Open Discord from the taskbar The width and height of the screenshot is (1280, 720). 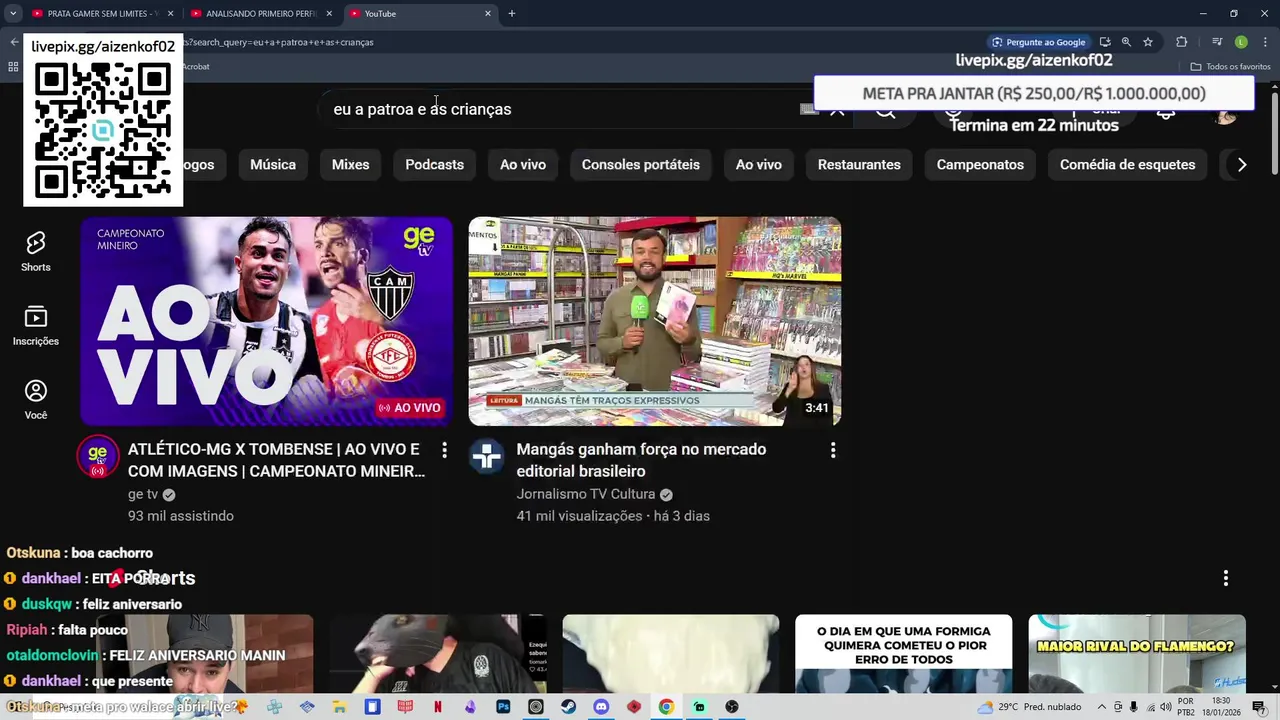click(x=601, y=707)
